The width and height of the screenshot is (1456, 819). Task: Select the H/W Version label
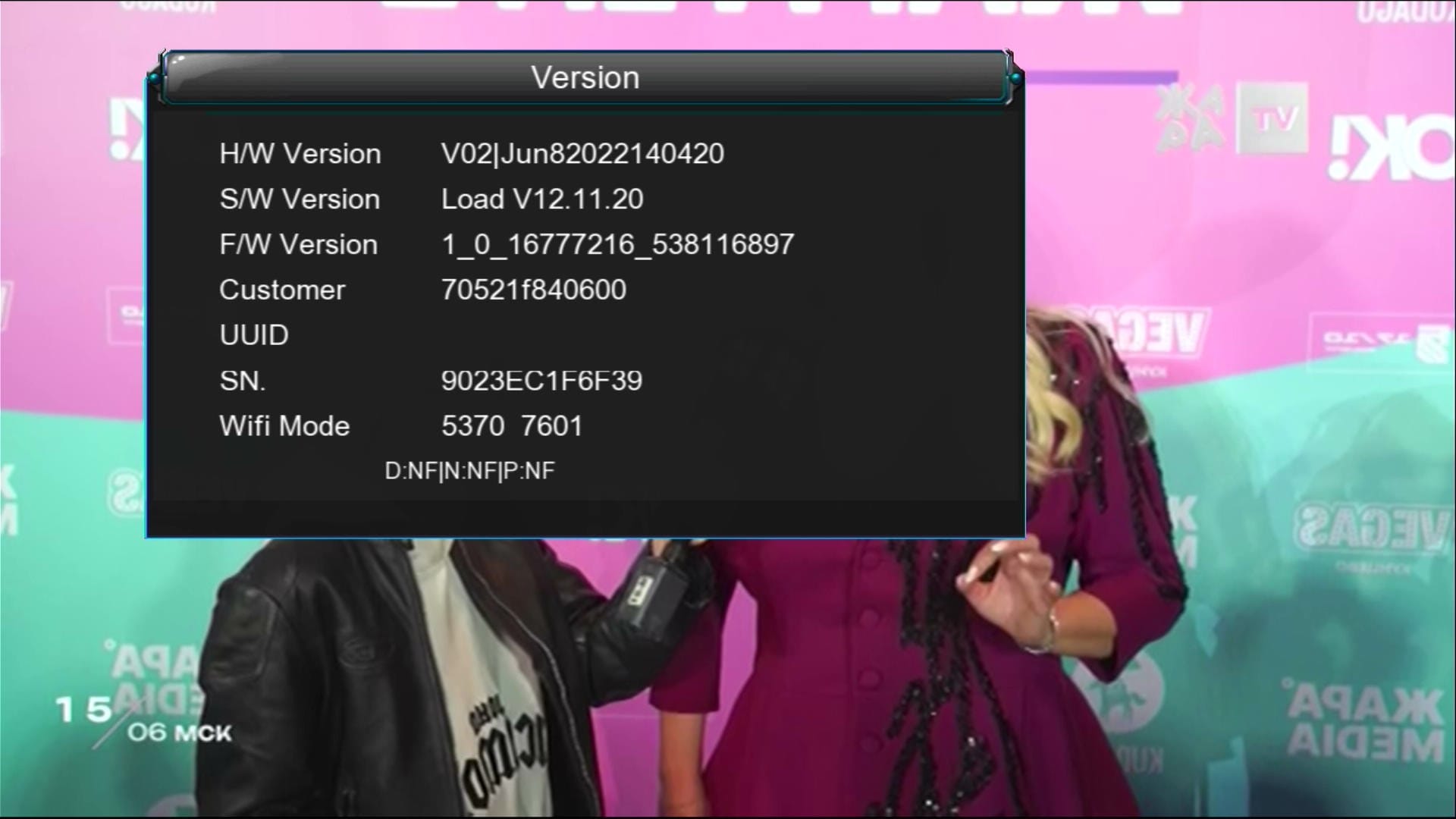(x=300, y=154)
